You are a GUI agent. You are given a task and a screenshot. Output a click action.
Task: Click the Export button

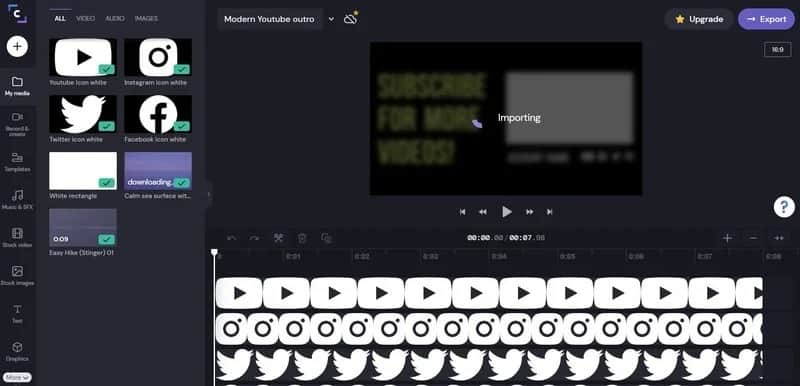point(766,19)
